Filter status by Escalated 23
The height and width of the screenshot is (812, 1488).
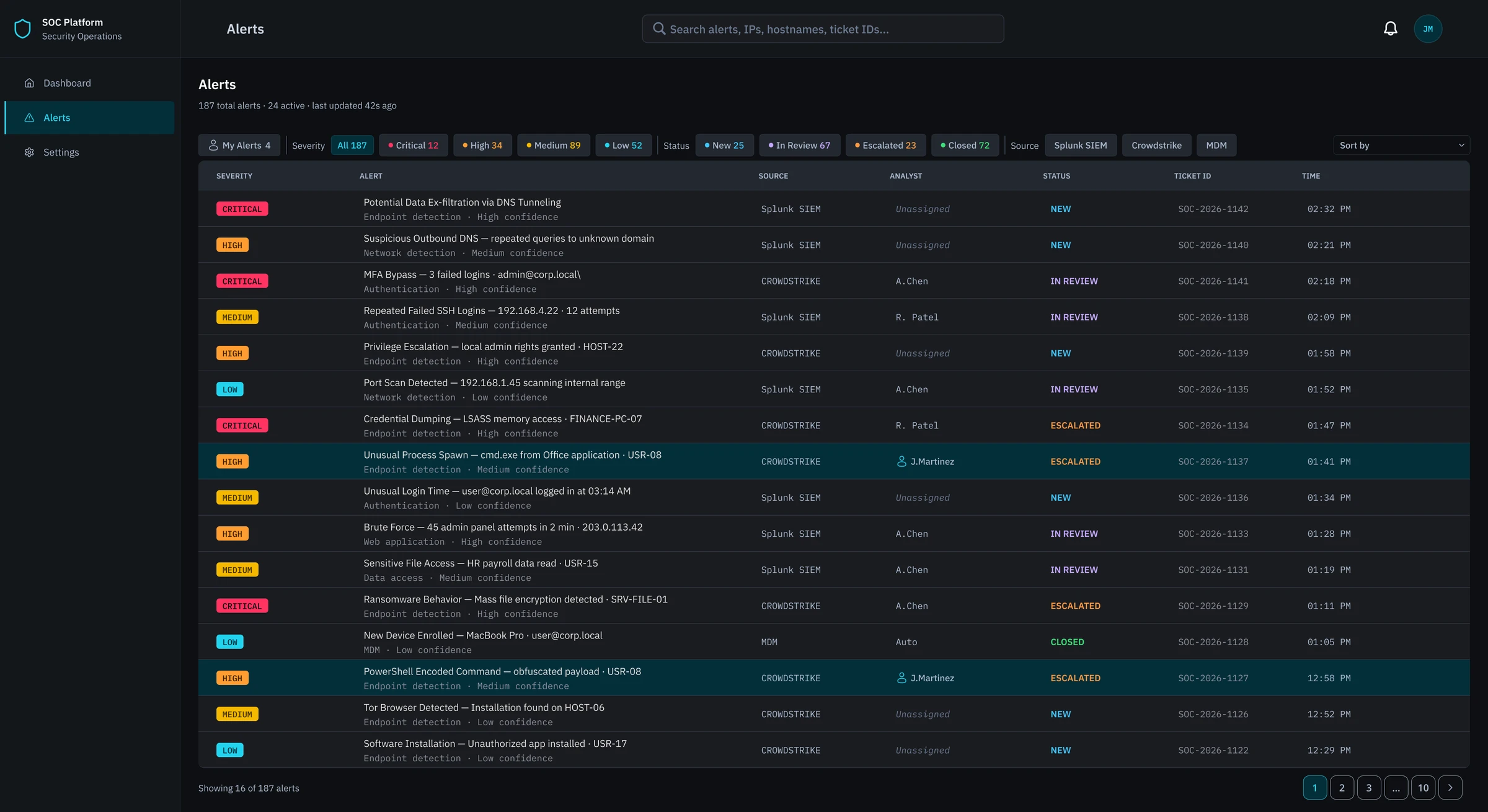pos(885,145)
